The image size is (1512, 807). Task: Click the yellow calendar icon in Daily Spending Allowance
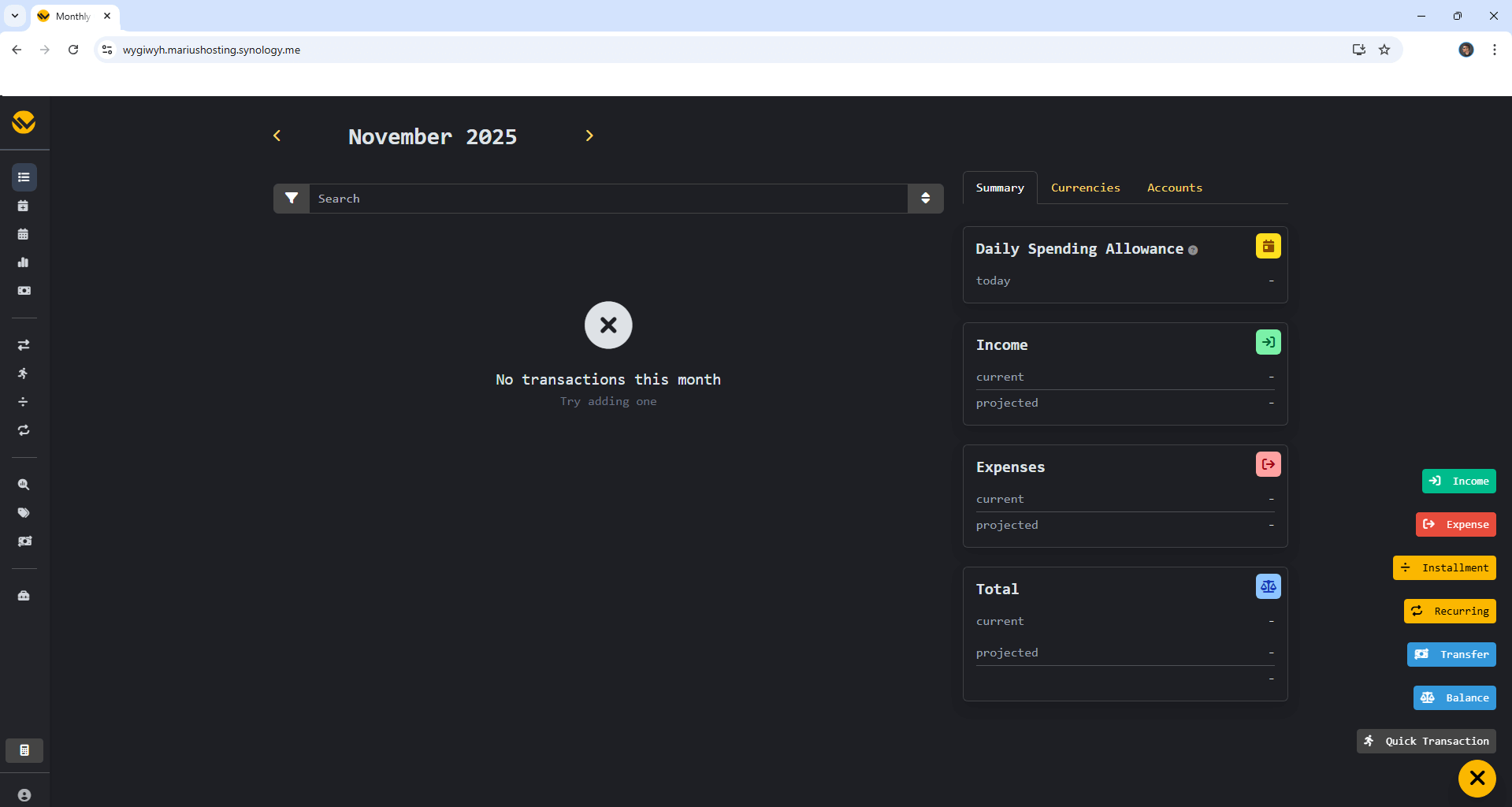(1268, 247)
